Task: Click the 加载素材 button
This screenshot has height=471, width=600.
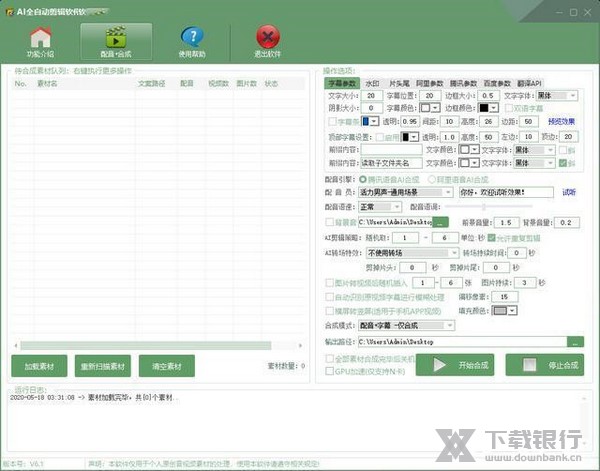Action: coord(39,366)
